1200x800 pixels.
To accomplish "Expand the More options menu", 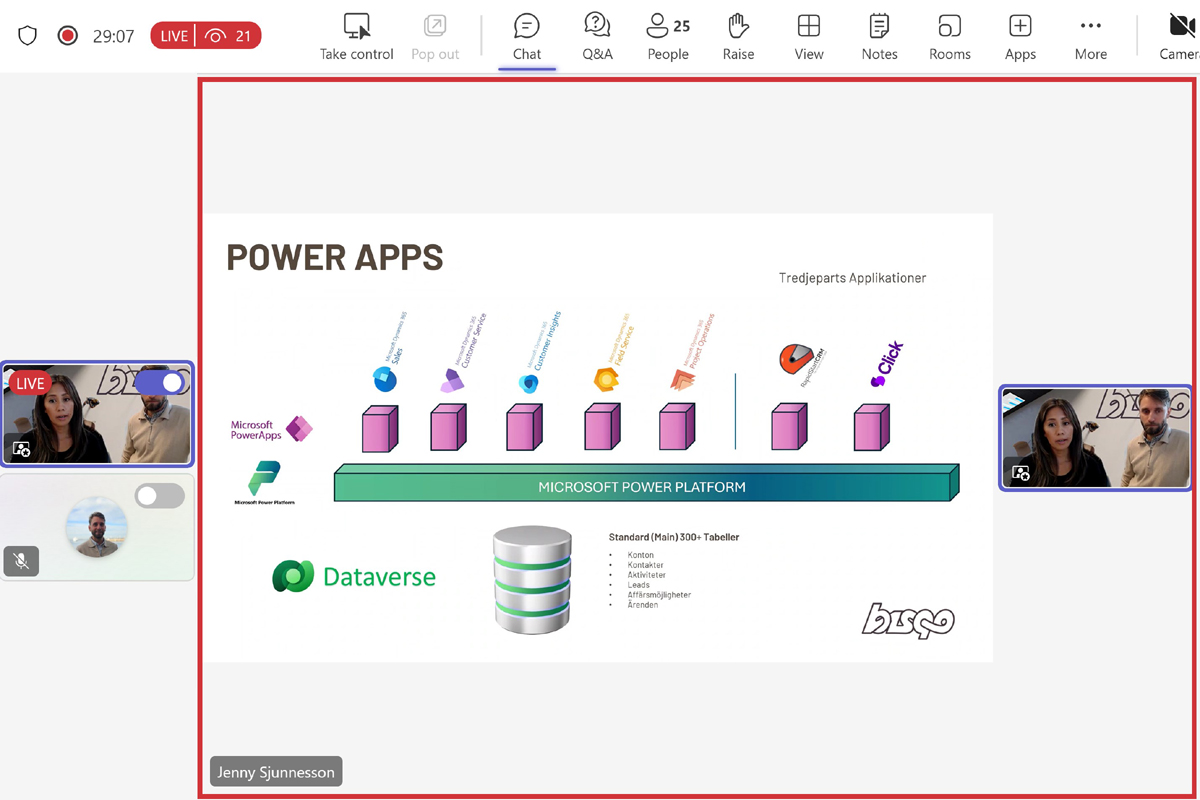I will click(1090, 37).
